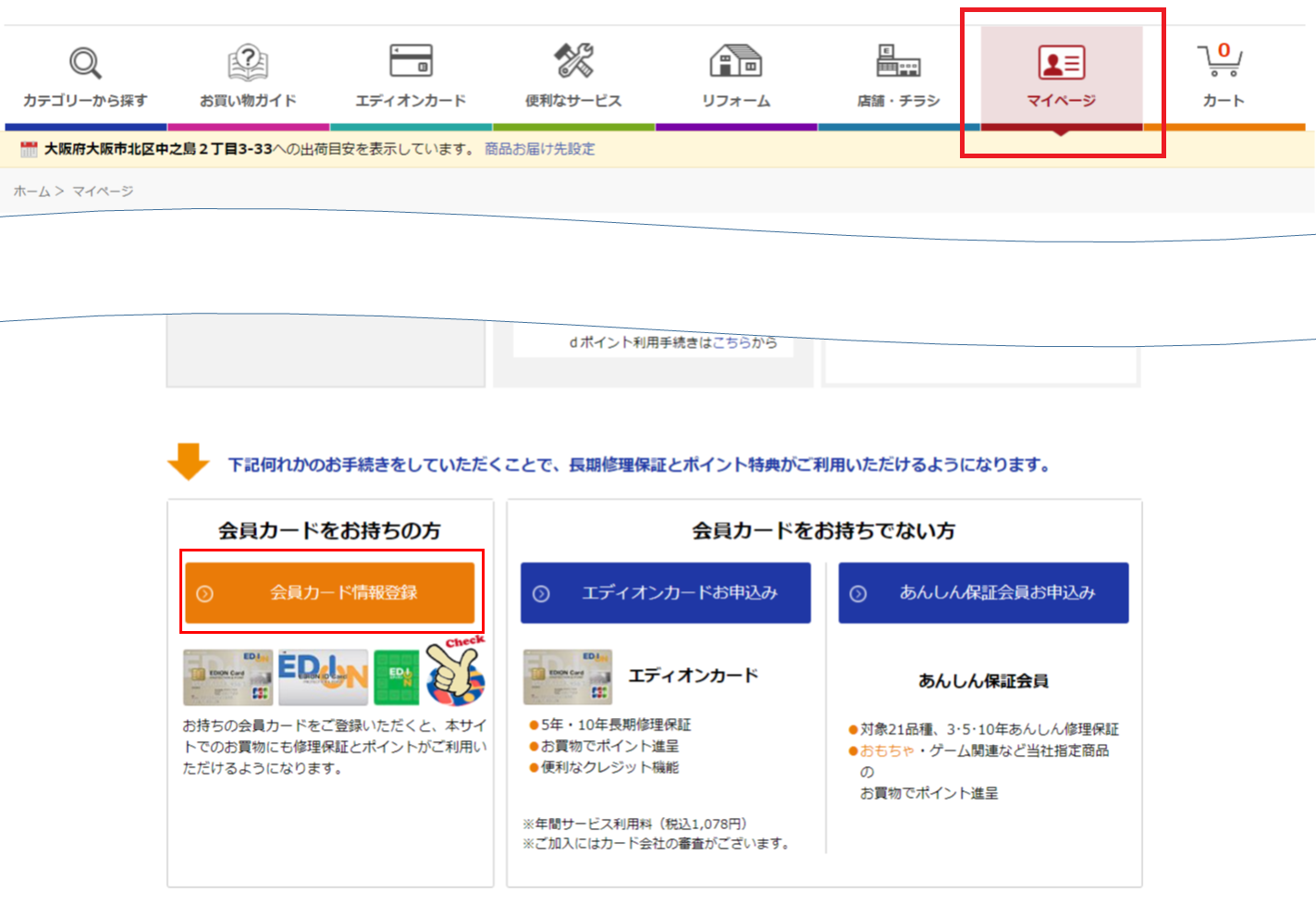Click the エディオンカード credit card icon
This screenshot has height=904, width=1316.
pyautogui.click(x=410, y=58)
